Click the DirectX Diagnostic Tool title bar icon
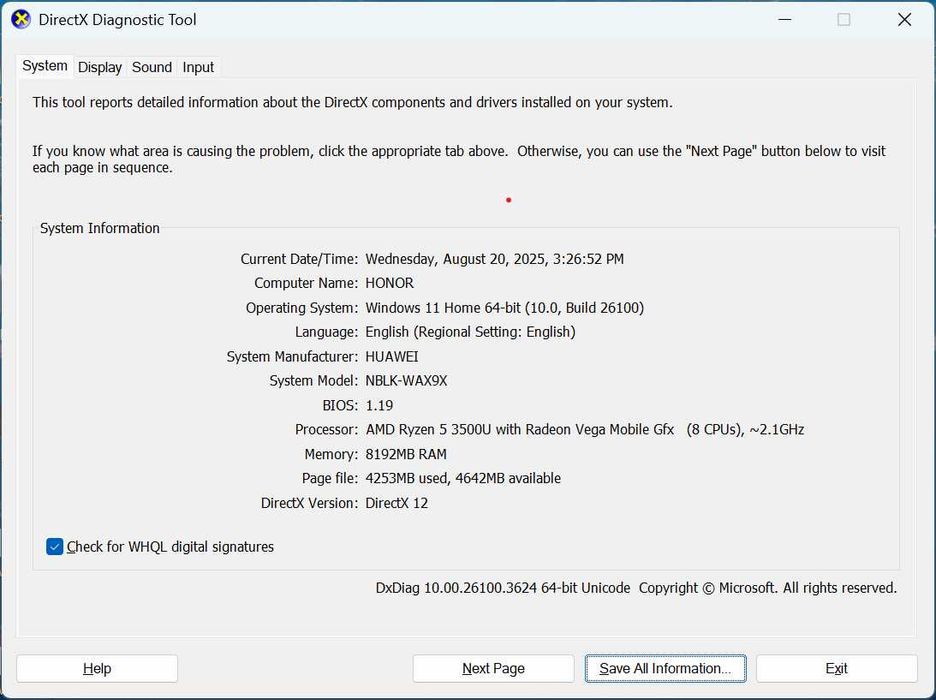The width and height of the screenshot is (936, 700). [20, 19]
